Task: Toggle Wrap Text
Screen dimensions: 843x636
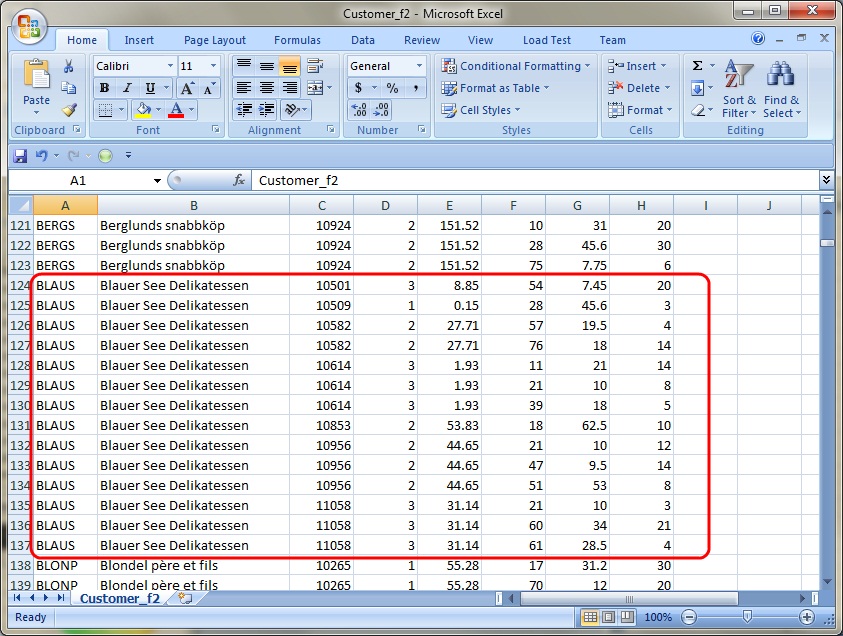Action: tap(315, 66)
